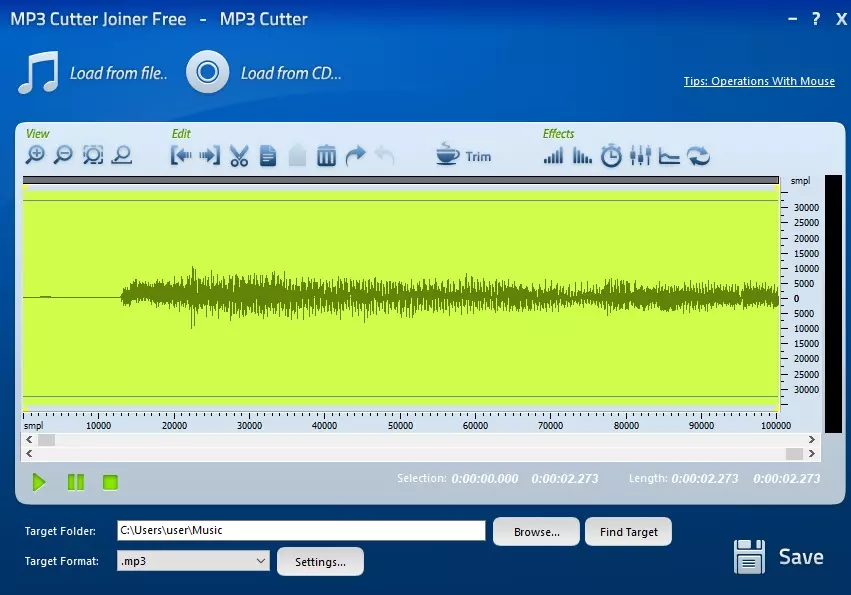Click the upper scrollbar right arrow
The height and width of the screenshot is (595, 851).
pyautogui.click(x=811, y=440)
